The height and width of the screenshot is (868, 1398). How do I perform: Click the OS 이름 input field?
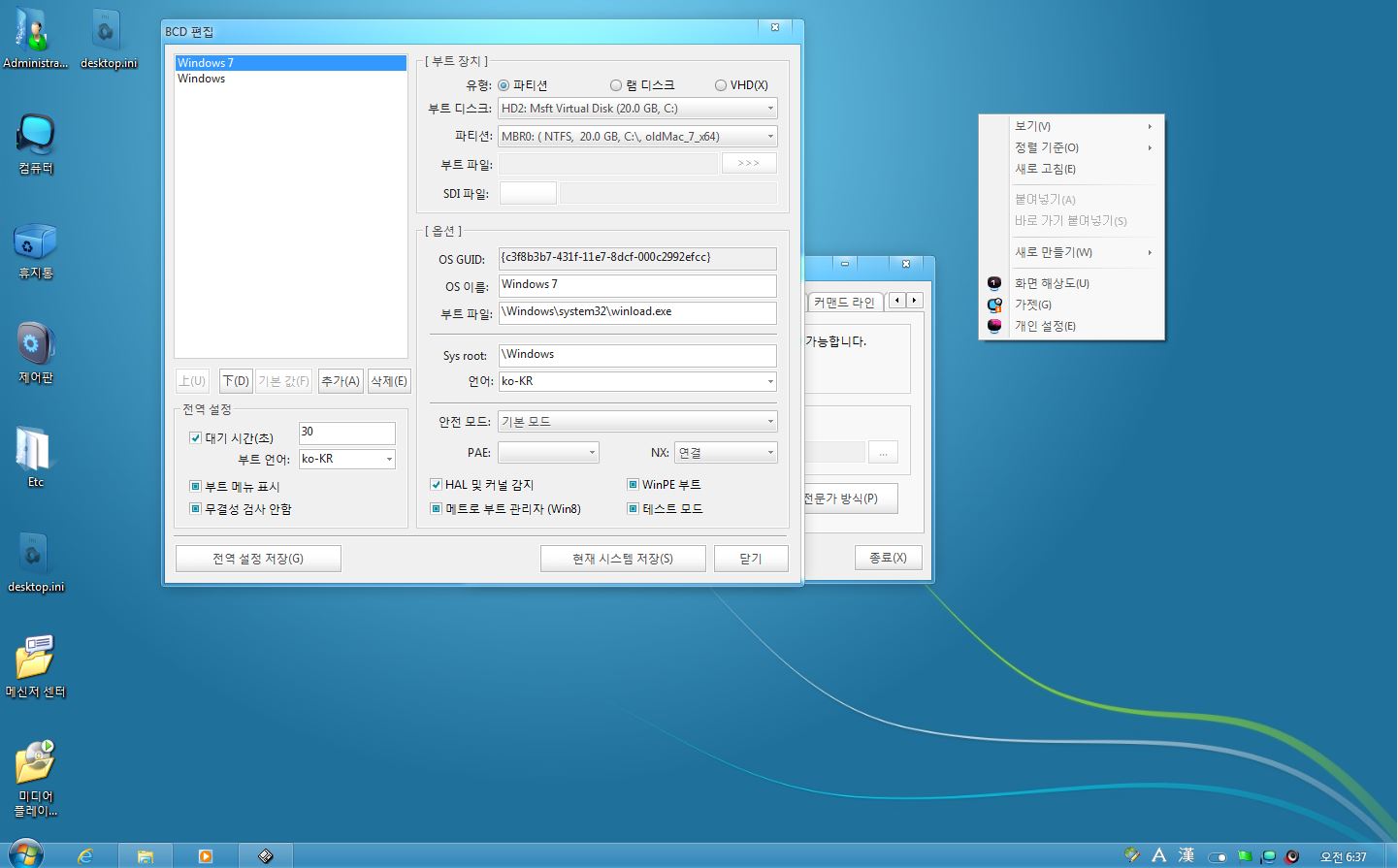tap(637, 285)
